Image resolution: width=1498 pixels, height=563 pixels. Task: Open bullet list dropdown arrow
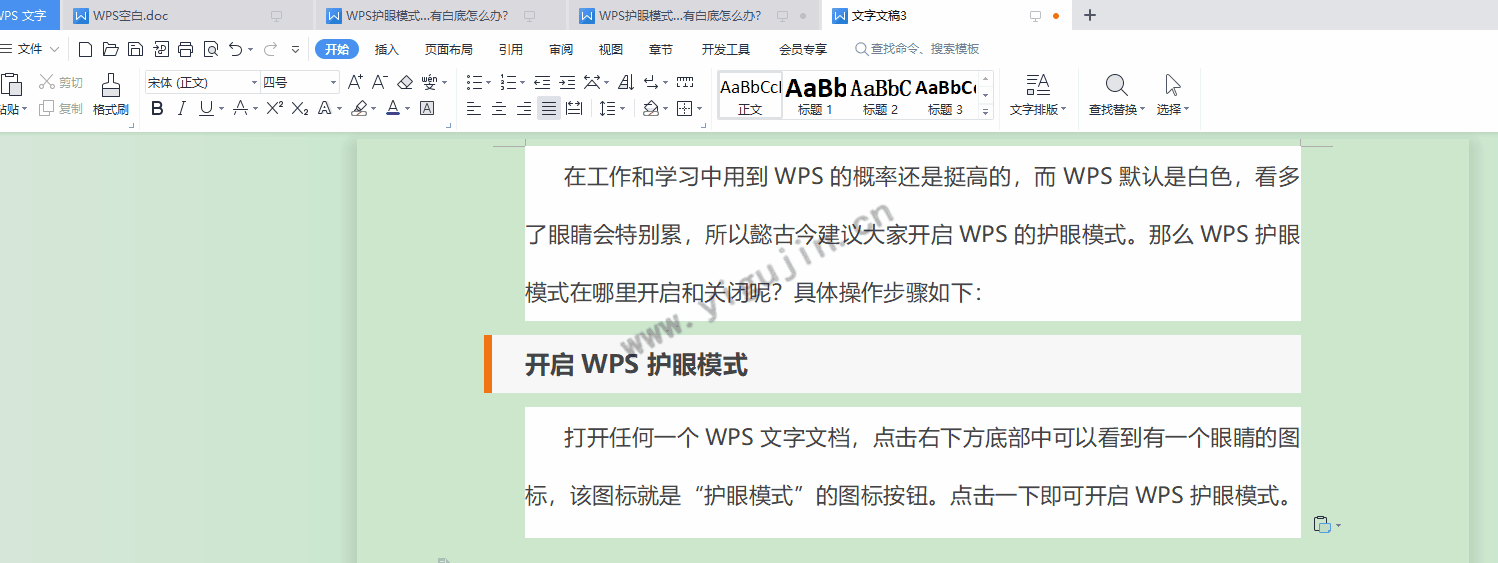point(489,83)
